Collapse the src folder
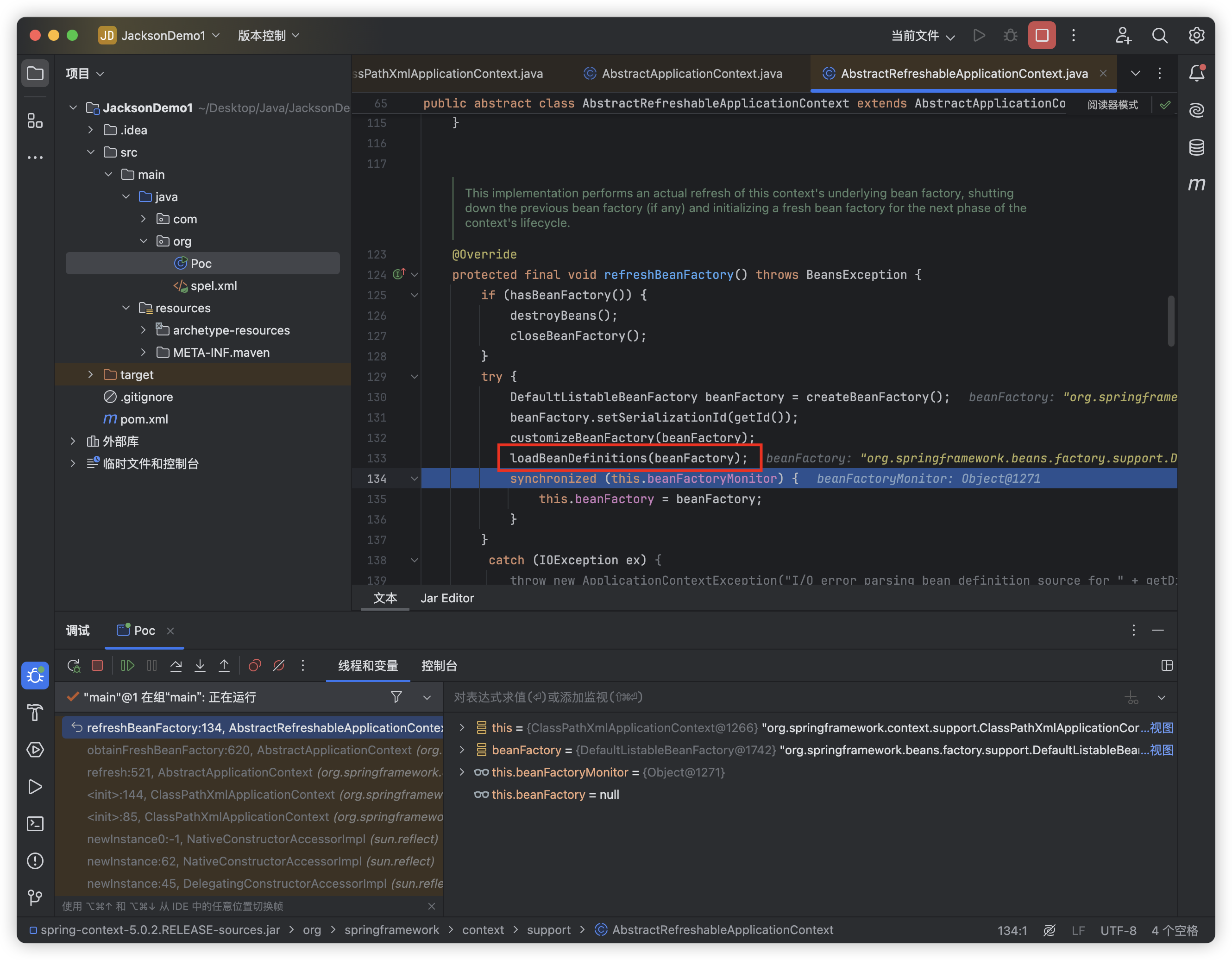The height and width of the screenshot is (960, 1232). [90, 152]
